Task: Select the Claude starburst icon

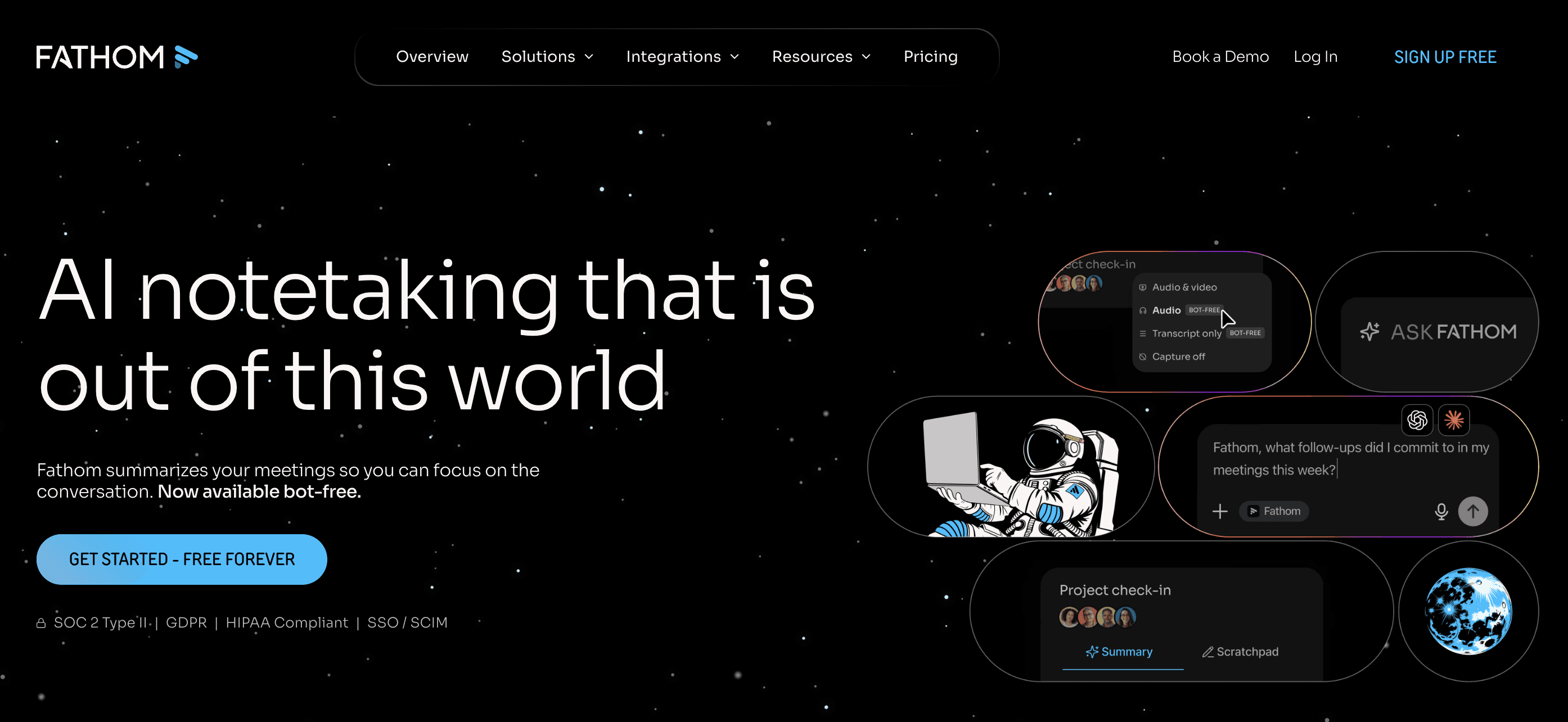Action: (x=1454, y=420)
